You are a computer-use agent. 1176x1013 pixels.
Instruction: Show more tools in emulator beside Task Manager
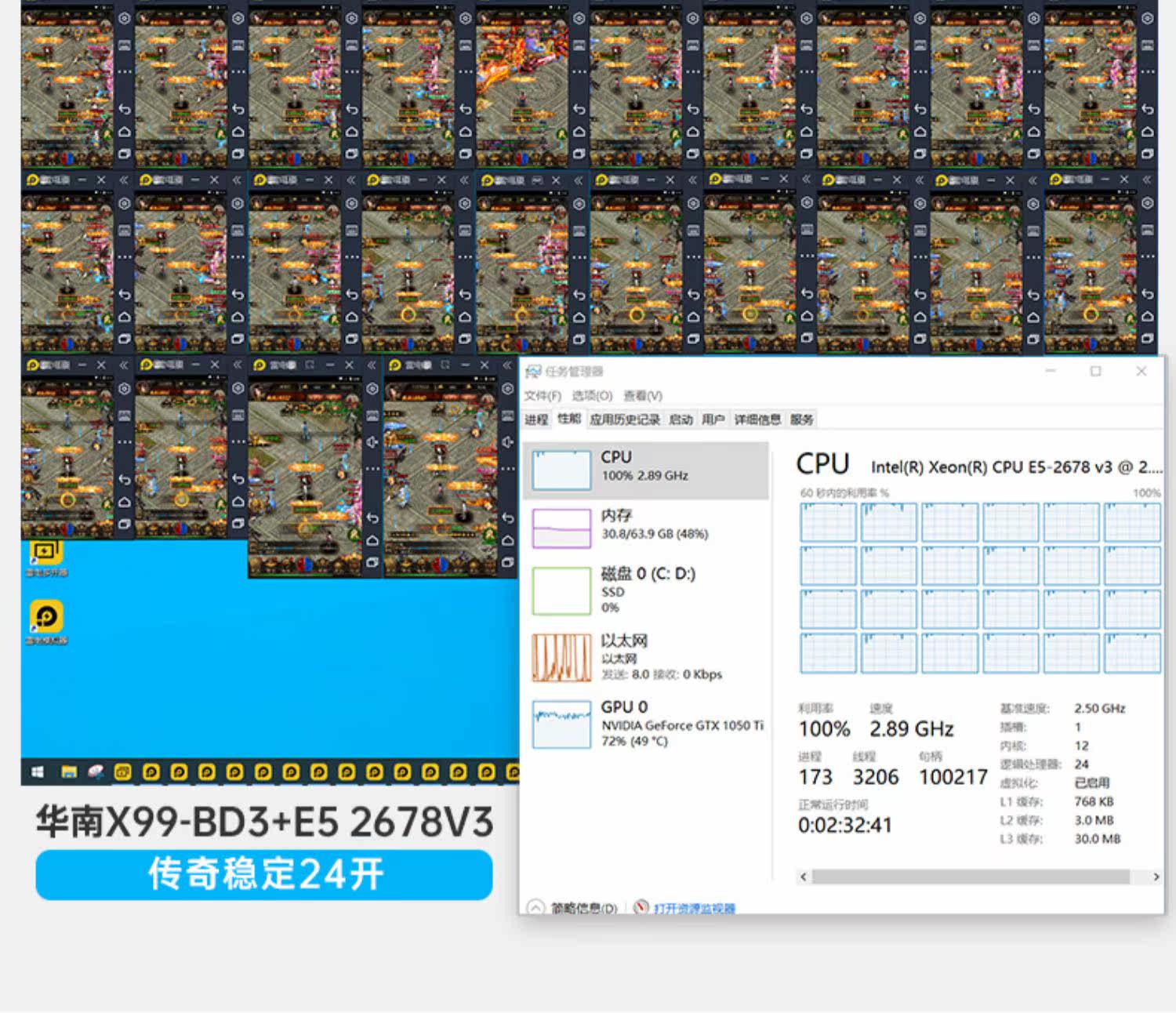point(507,468)
